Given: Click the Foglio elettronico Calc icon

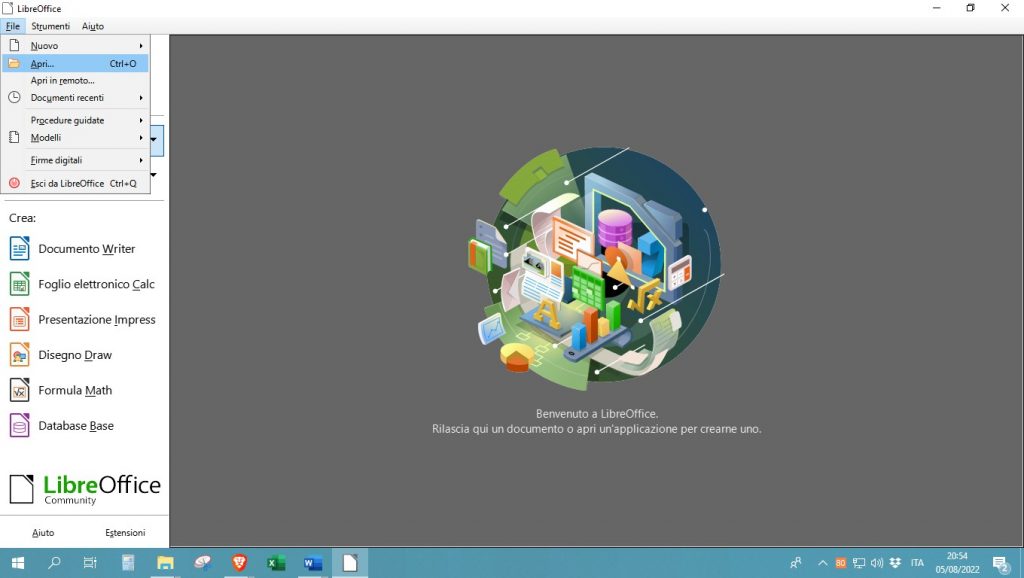Looking at the screenshot, I should point(19,284).
